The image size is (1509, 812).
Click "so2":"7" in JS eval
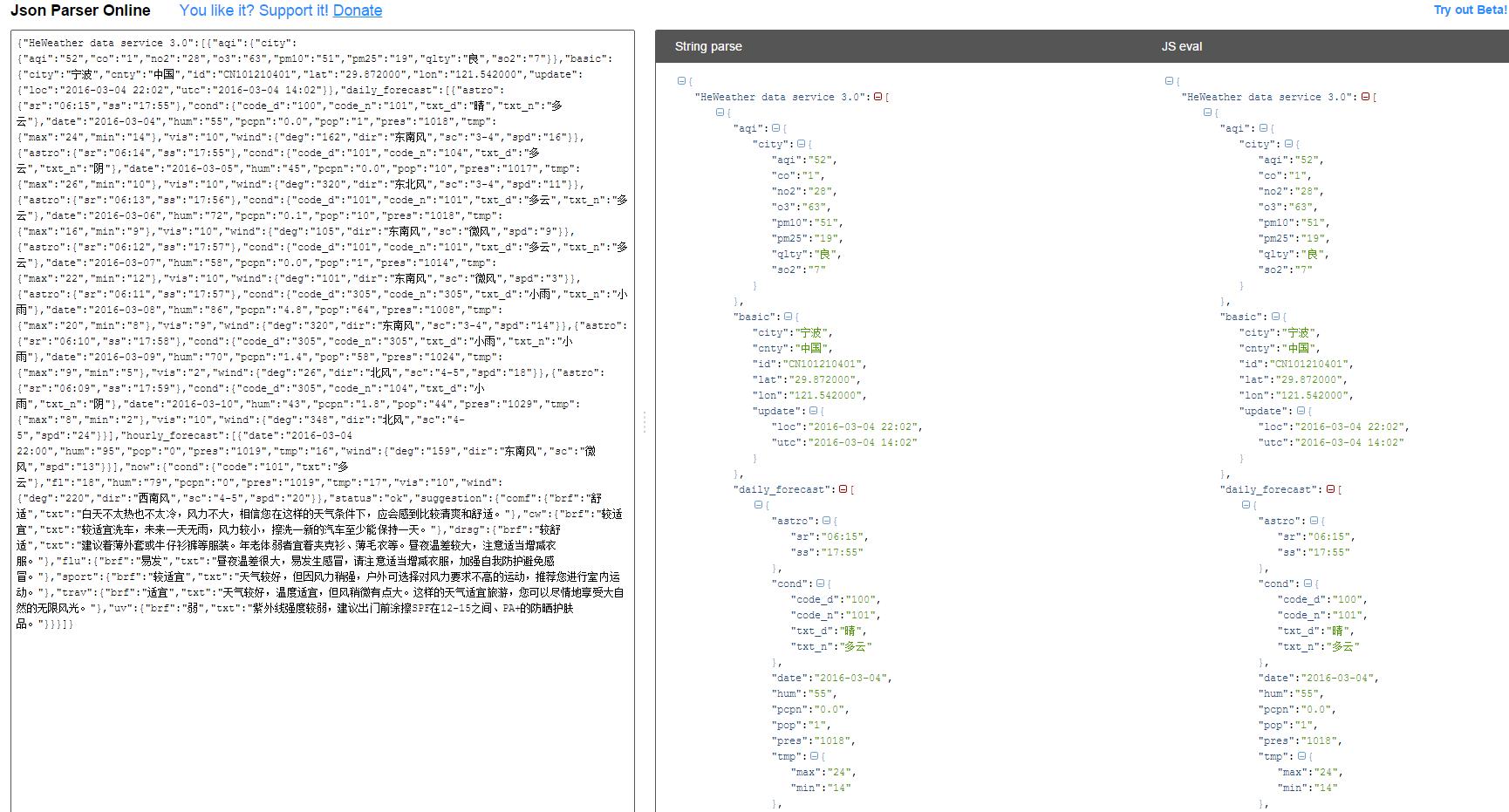1286,270
